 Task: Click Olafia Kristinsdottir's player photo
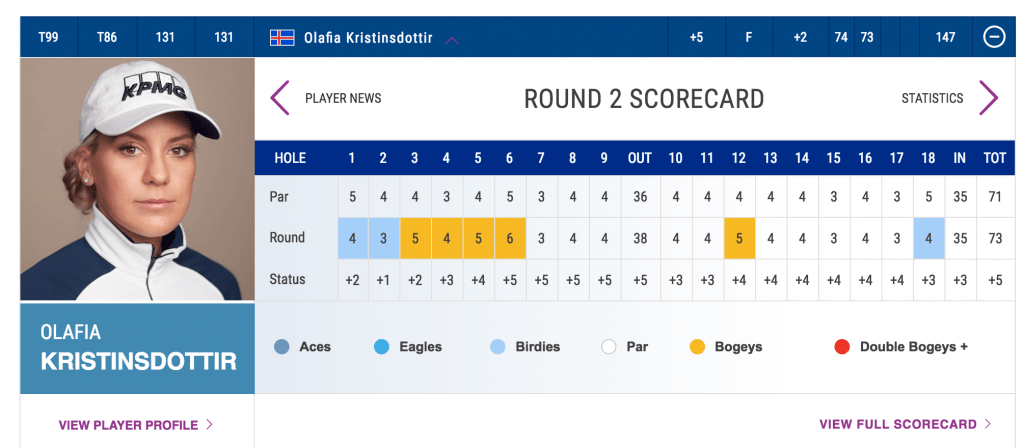(137, 180)
